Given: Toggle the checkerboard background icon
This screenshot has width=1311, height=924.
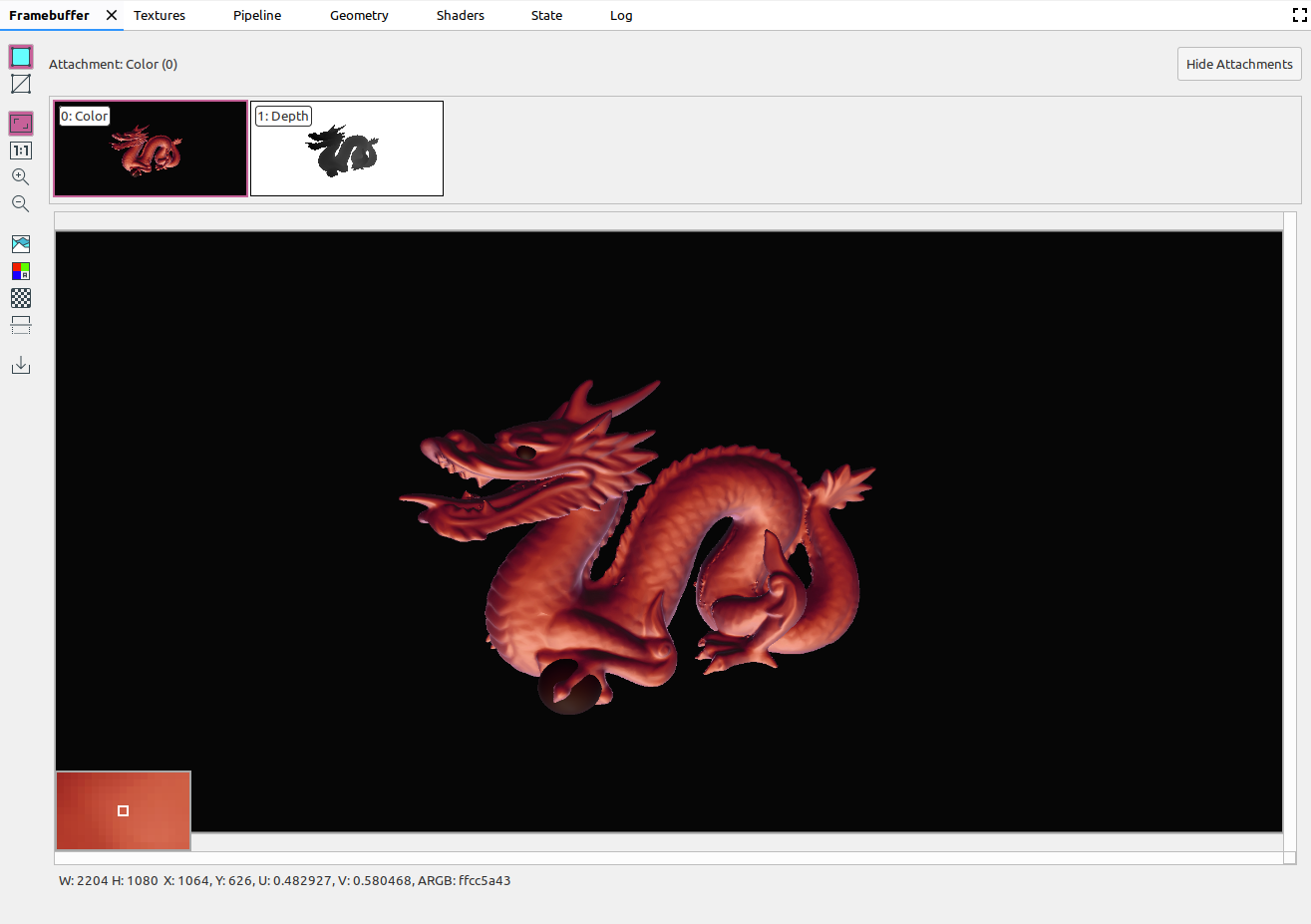Looking at the screenshot, I should coord(21,298).
